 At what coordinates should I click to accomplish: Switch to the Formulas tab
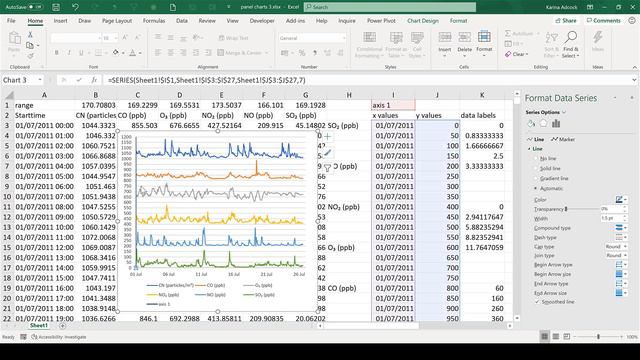(x=154, y=20)
